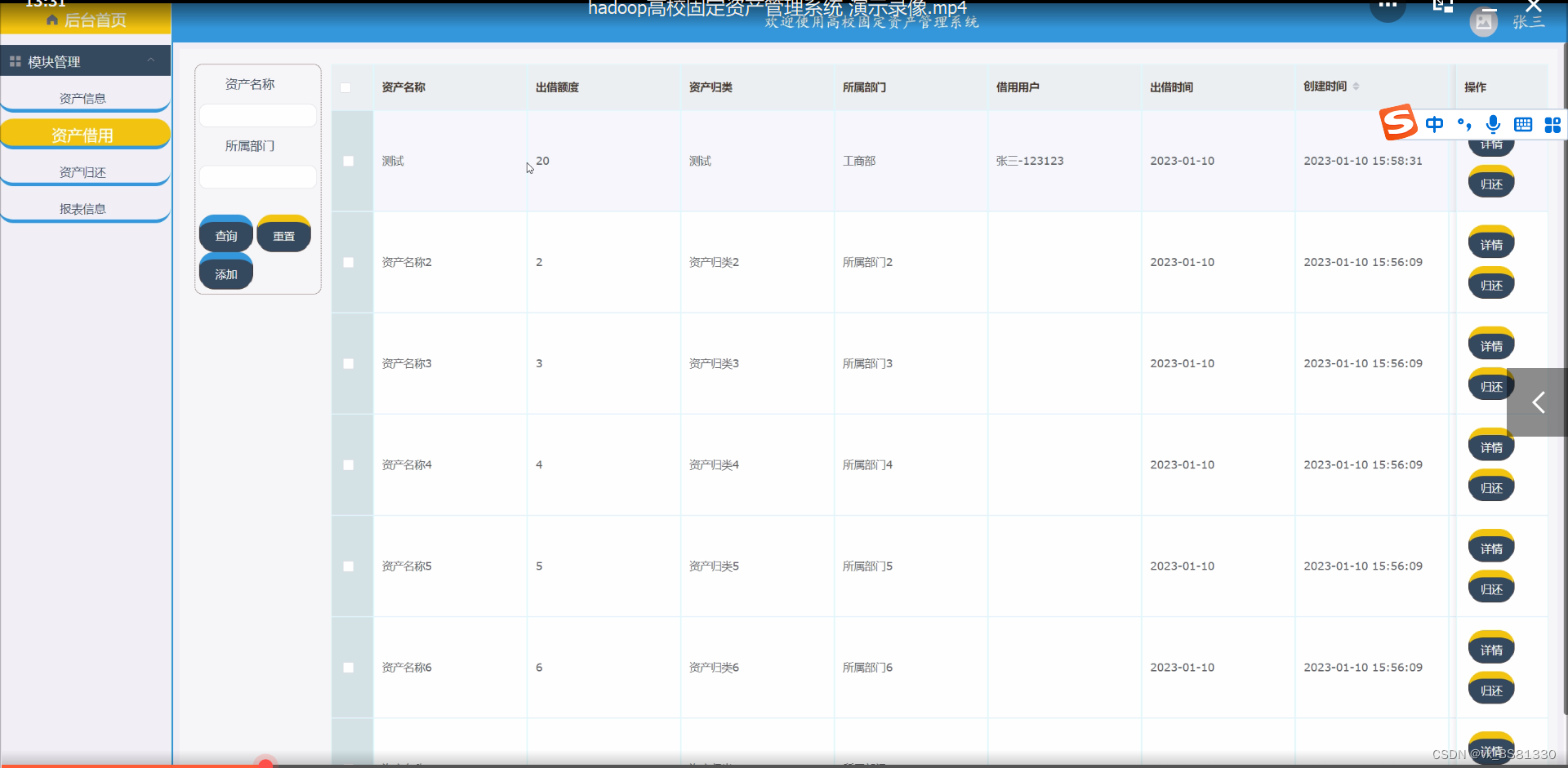Image resolution: width=1568 pixels, height=768 pixels.
Task: Click the cell 所属部门4
Action: pos(867,464)
